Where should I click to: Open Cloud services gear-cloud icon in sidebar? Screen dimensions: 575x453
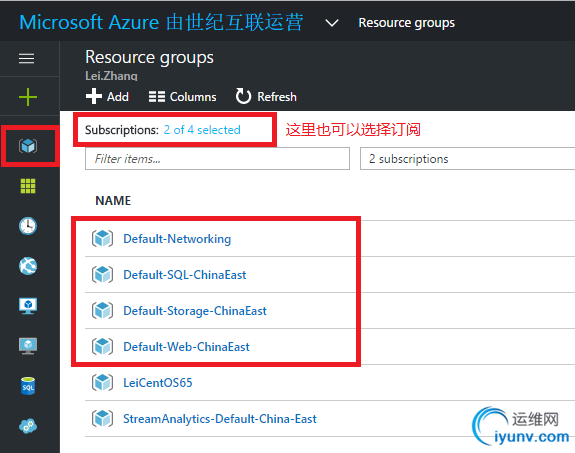28,426
